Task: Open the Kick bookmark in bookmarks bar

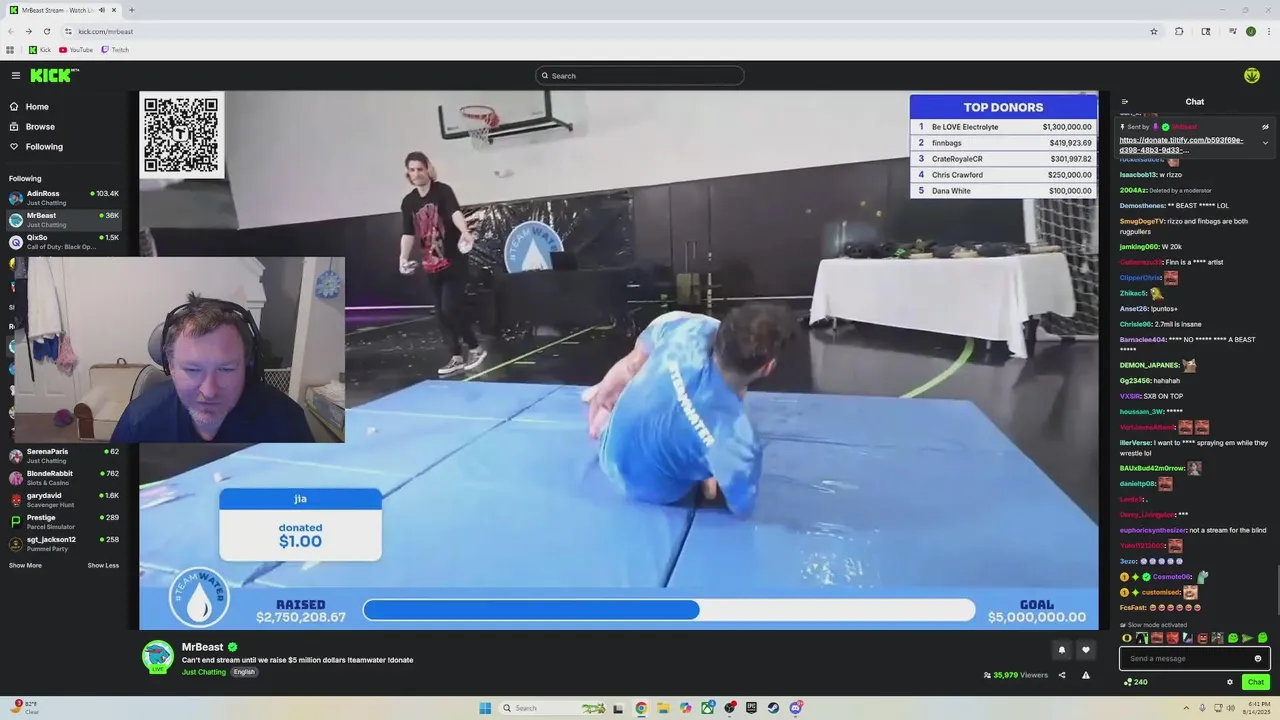Action: (40, 50)
